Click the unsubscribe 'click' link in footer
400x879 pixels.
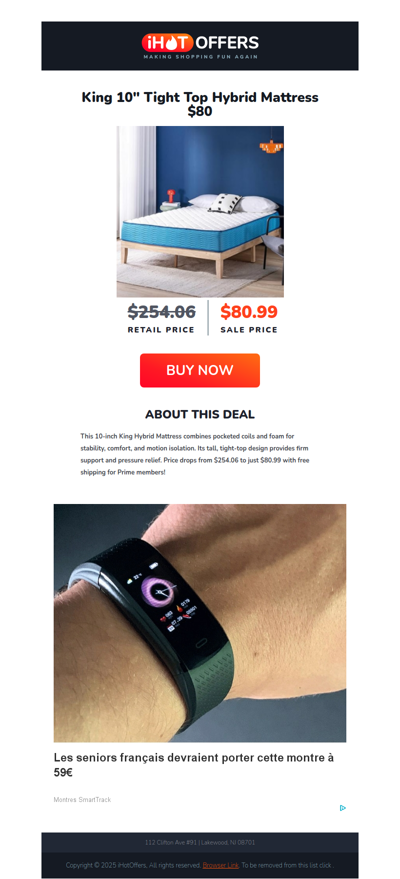point(325,866)
